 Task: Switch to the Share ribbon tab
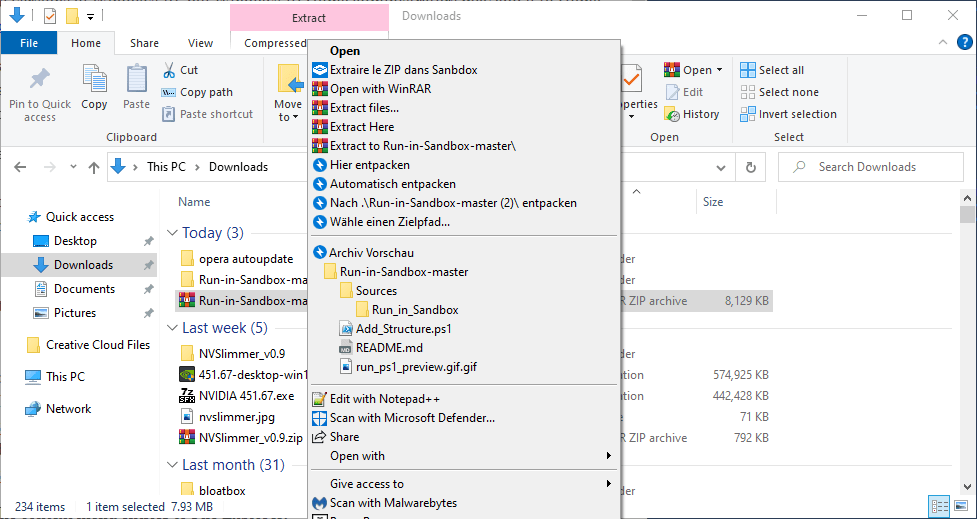pos(144,43)
